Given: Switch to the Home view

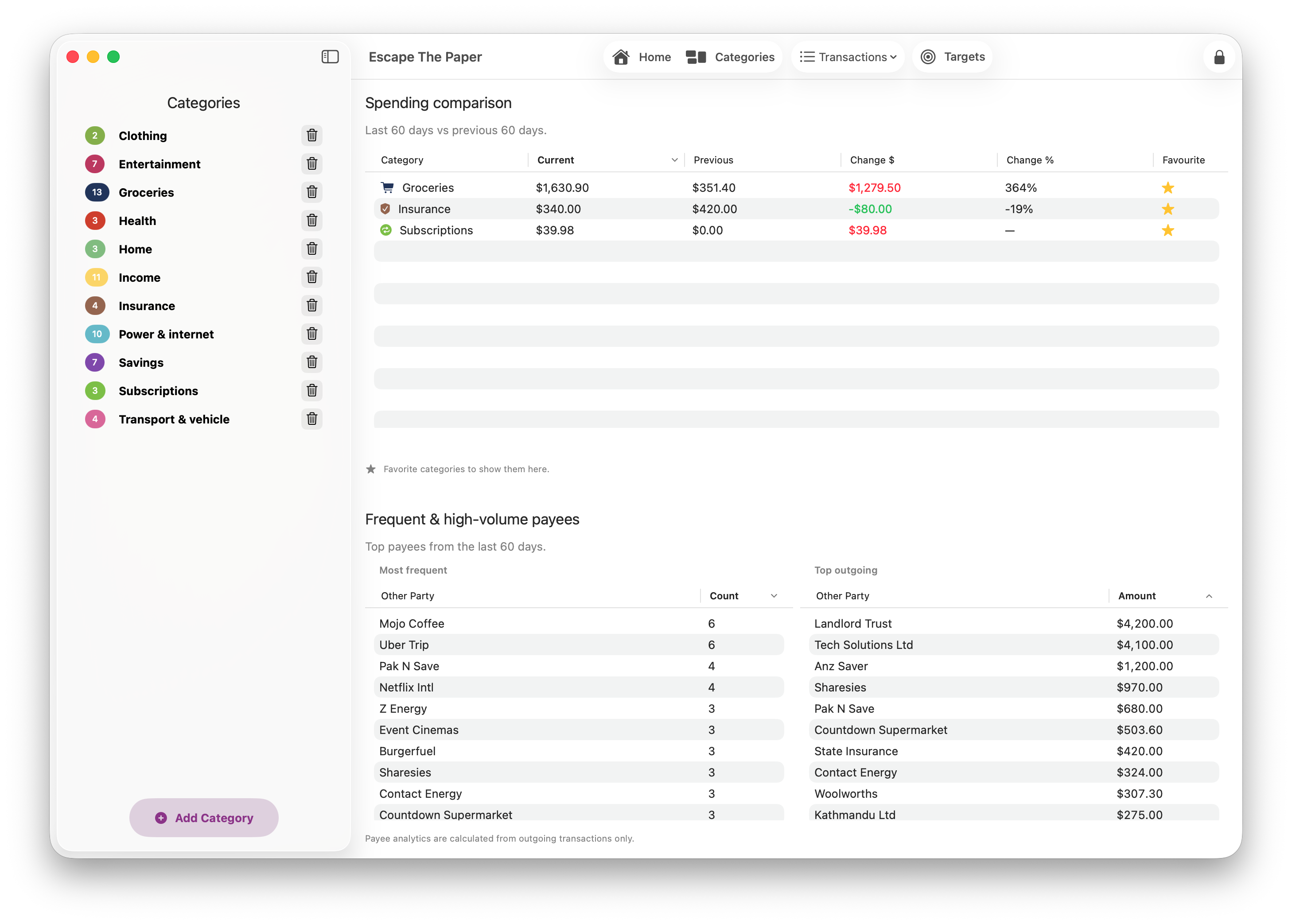Looking at the screenshot, I should [x=642, y=57].
